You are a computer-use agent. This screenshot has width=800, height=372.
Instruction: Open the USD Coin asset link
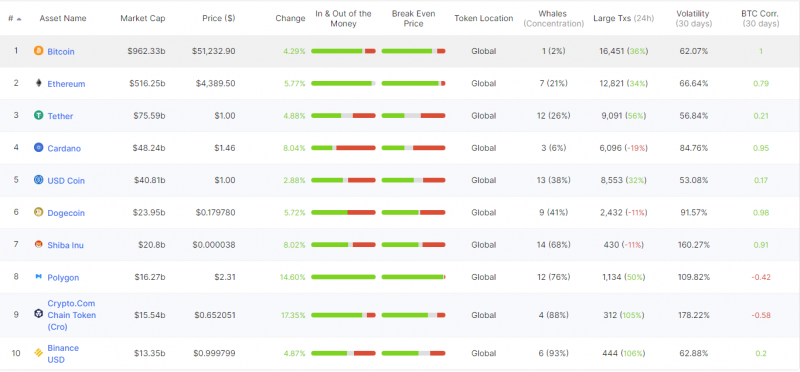(x=66, y=181)
